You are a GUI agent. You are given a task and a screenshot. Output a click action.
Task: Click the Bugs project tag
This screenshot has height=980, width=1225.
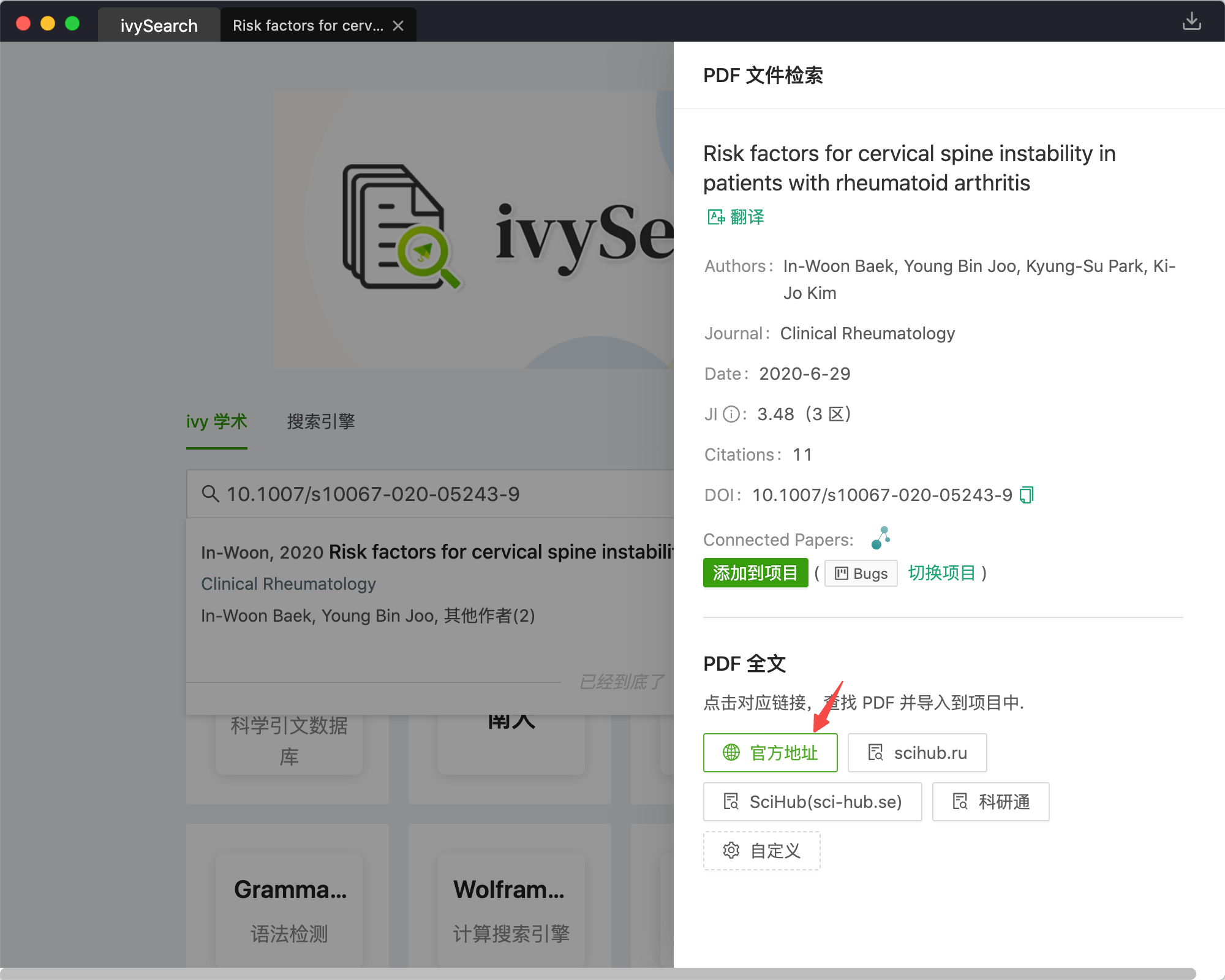(x=861, y=573)
